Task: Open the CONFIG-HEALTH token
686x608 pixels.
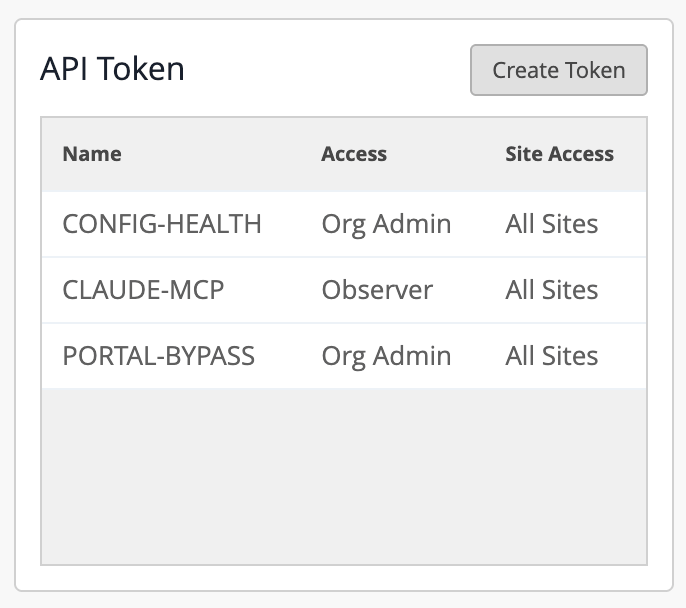Action: [x=162, y=224]
